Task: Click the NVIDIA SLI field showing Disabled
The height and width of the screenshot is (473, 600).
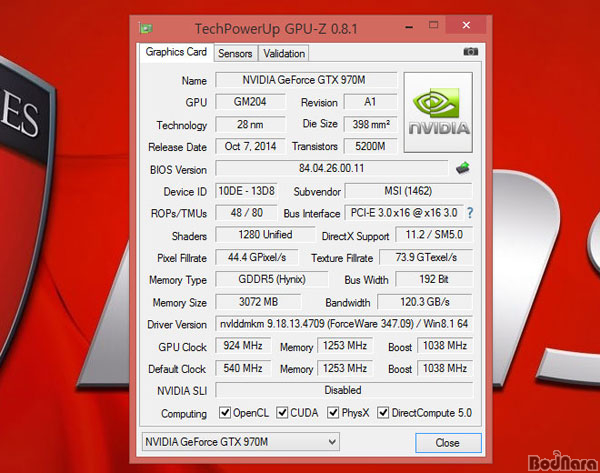Action: (x=344, y=390)
